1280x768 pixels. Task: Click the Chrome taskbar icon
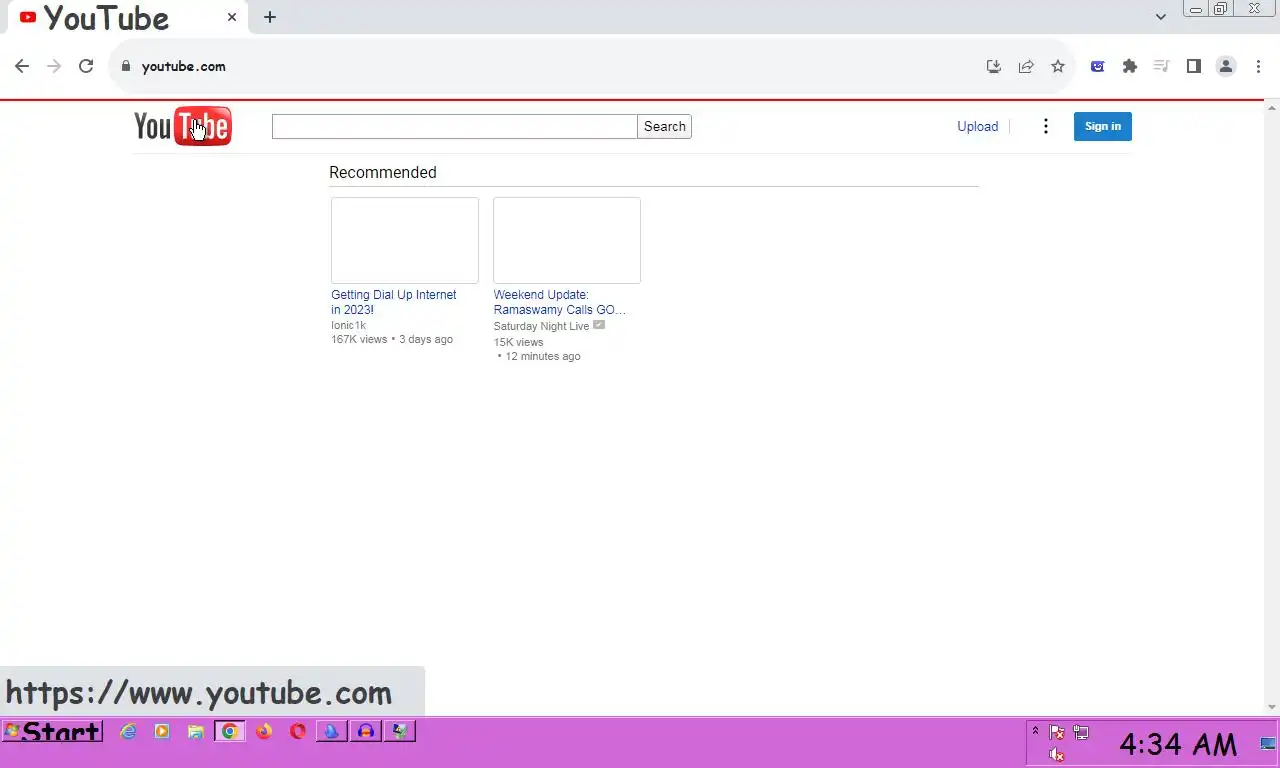click(230, 732)
